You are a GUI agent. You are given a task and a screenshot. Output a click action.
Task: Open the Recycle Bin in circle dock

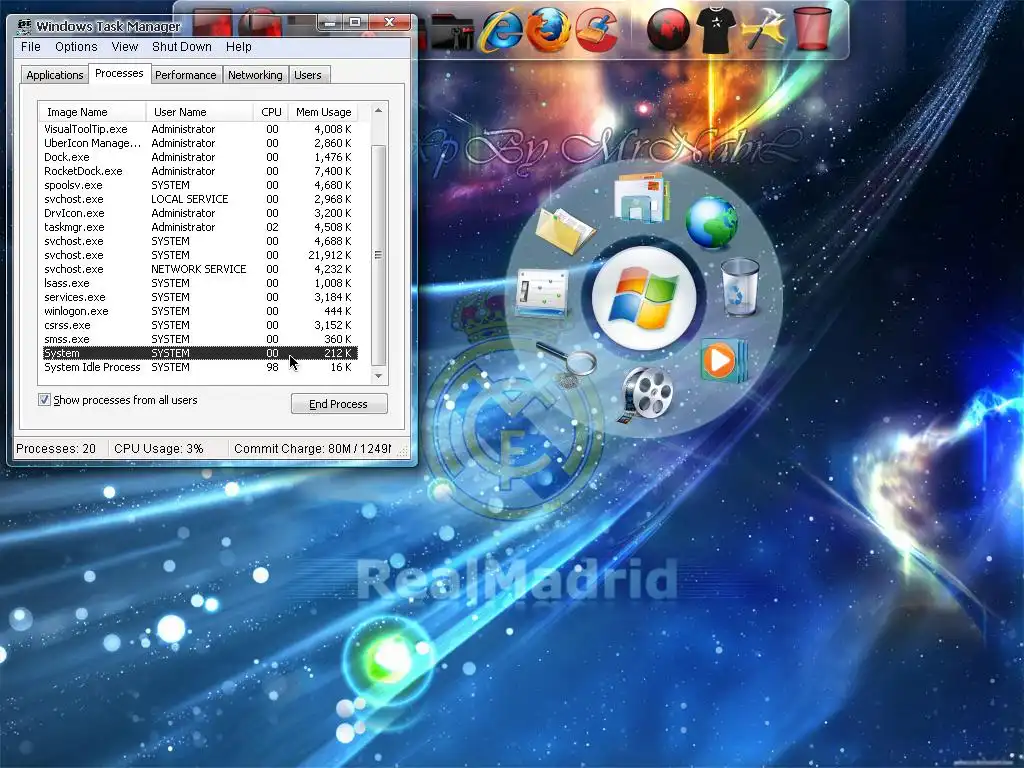[x=741, y=287]
